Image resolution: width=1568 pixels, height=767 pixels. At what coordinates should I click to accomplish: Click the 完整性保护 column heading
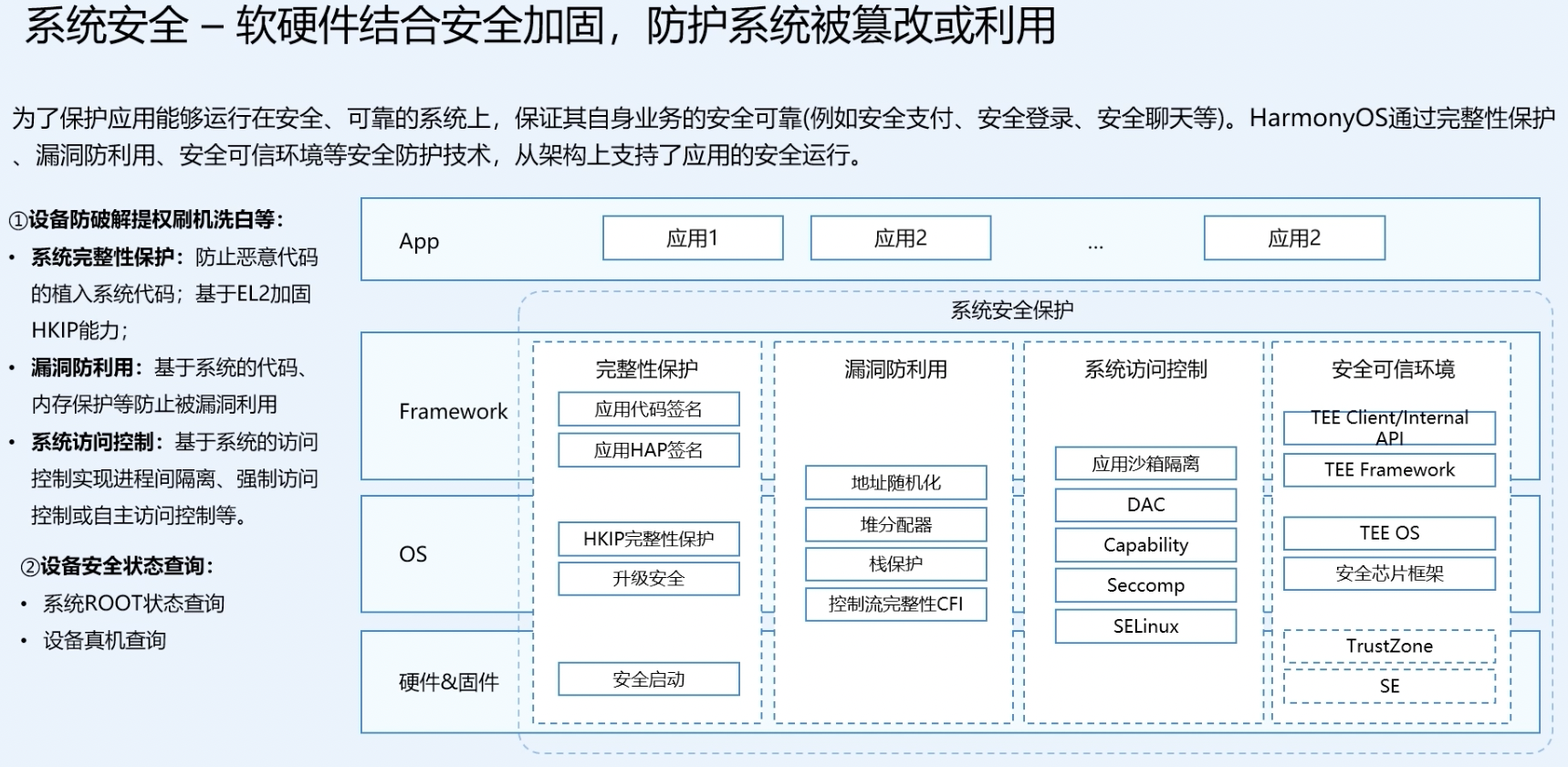[x=647, y=369]
